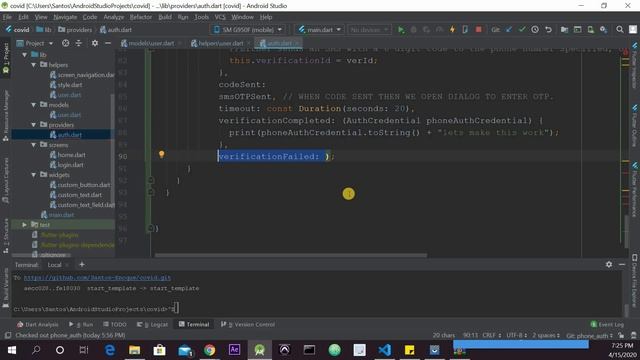Click the debug bug icon

point(413,30)
